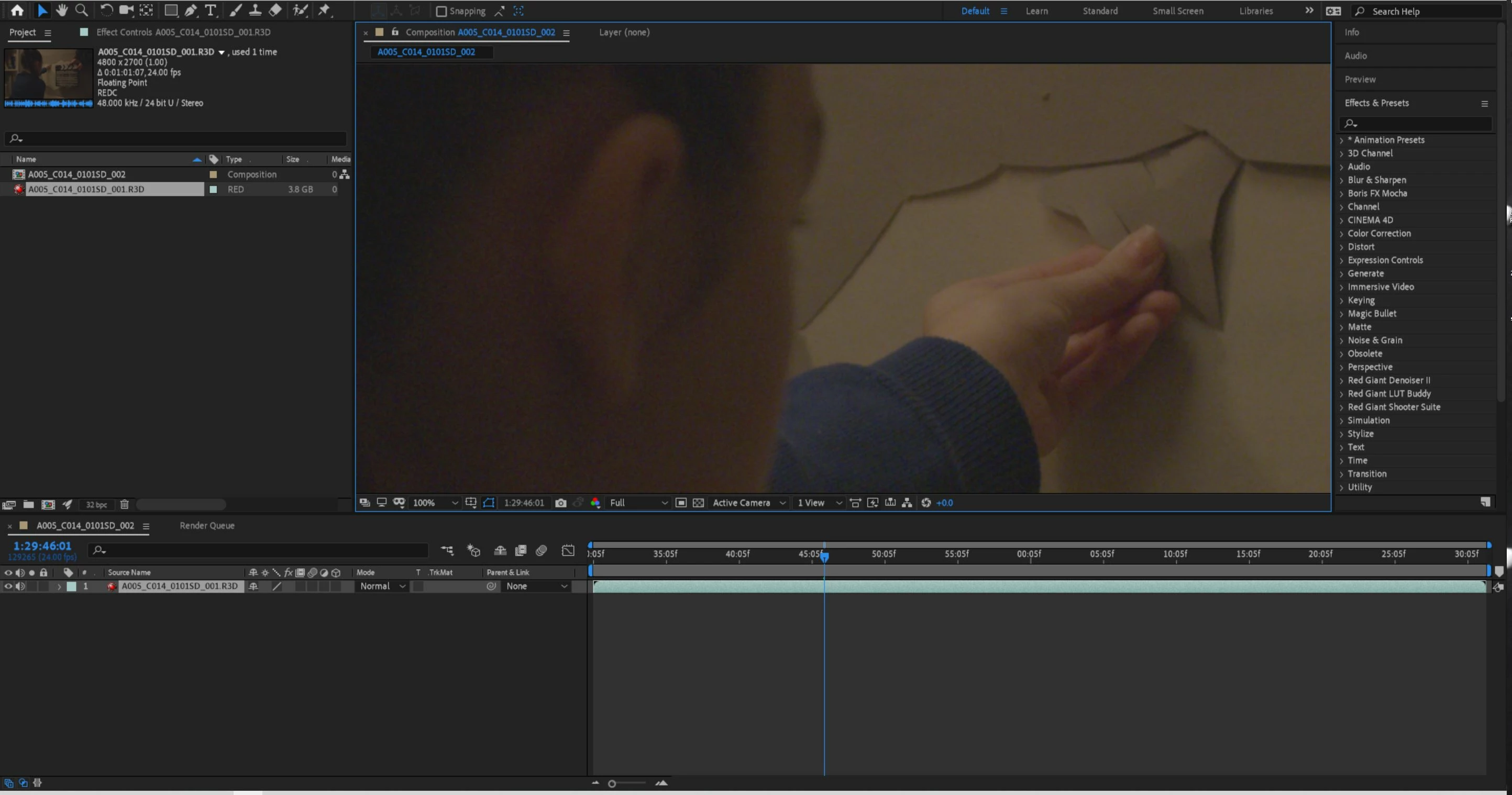Open the 100% magnification dropdown
Screen dimensions: 1512x795
coord(434,503)
